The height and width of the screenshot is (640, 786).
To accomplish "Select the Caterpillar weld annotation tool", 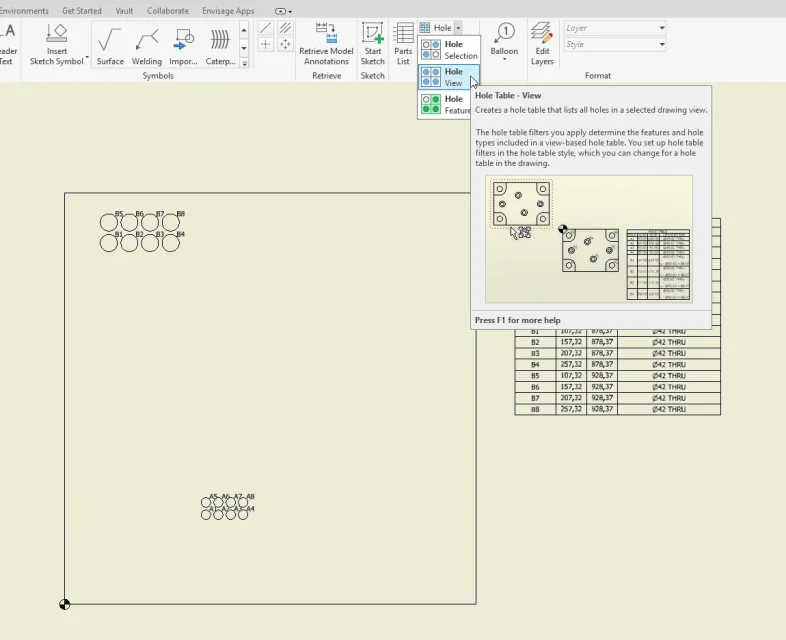I will pos(220,47).
